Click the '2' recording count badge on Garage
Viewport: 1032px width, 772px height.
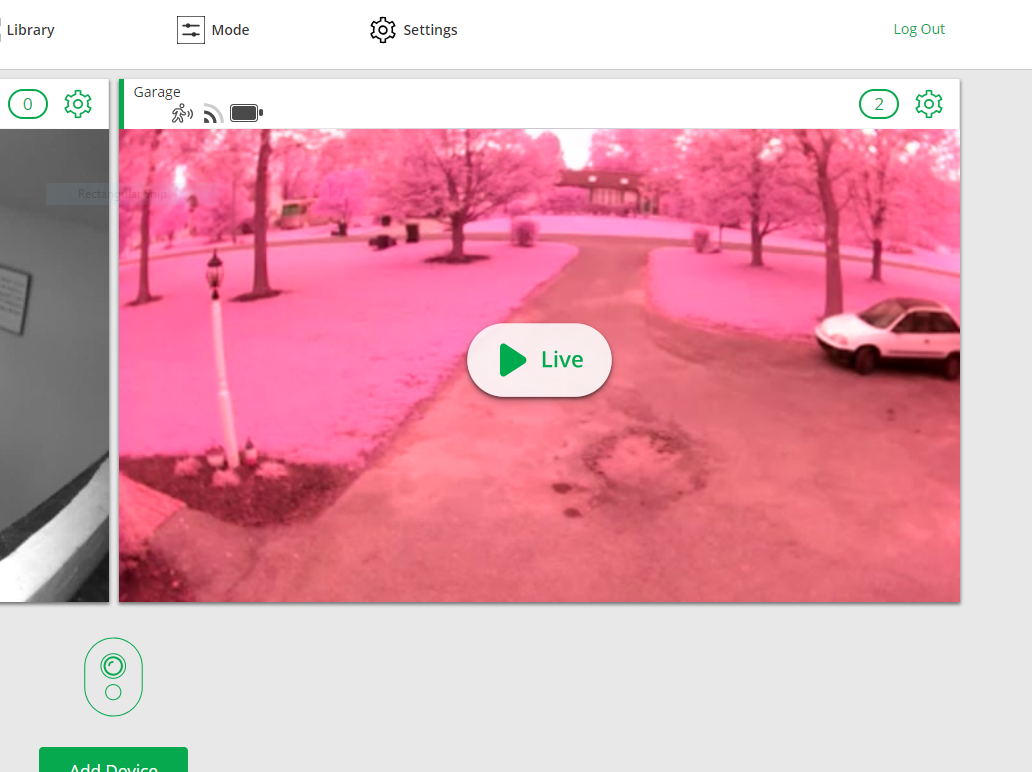[x=879, y=103]
